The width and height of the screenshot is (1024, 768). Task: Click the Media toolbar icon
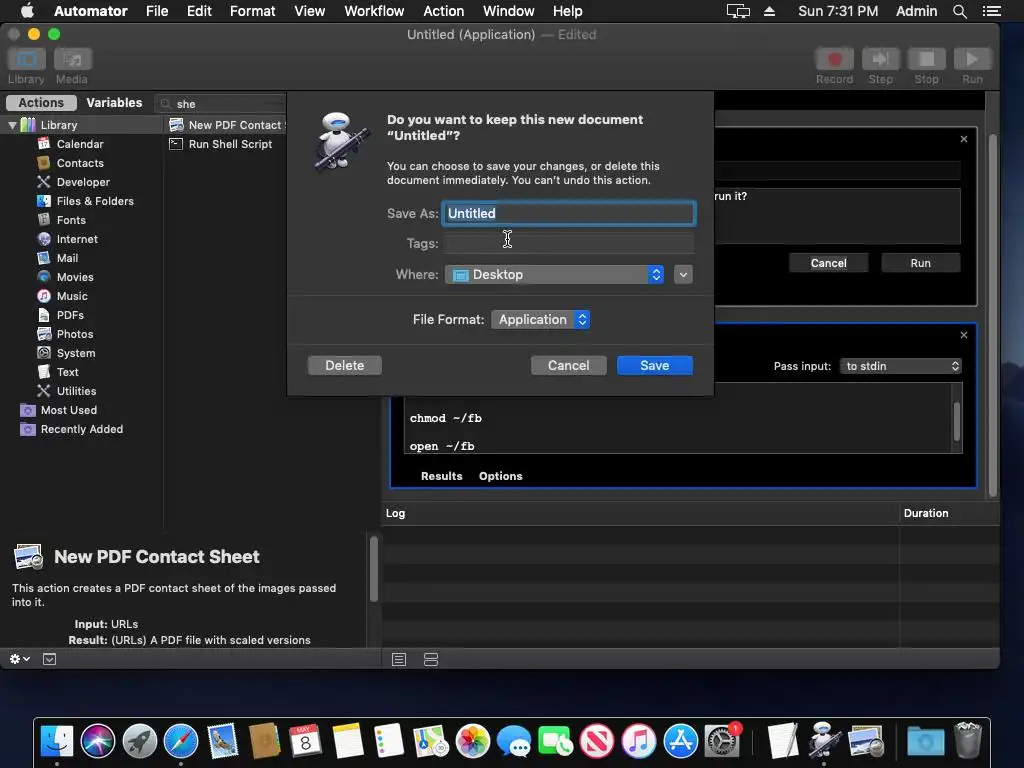(x=72, y=59)
